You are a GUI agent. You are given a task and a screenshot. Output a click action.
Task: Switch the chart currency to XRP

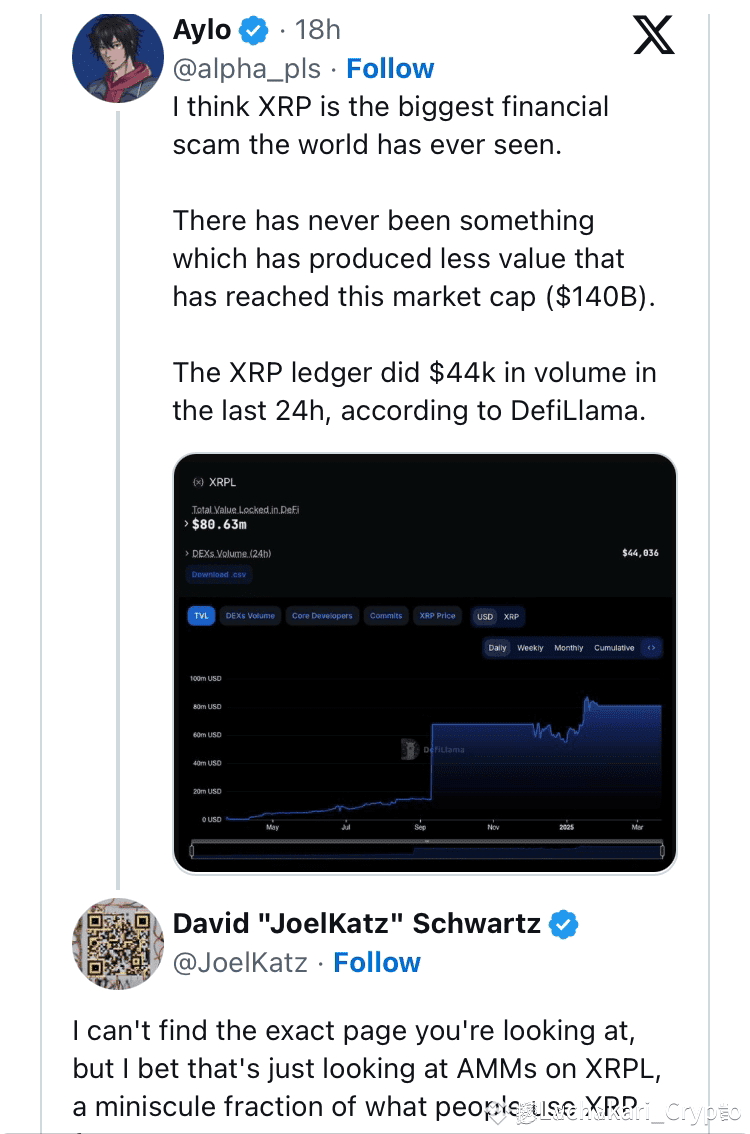[512, 617]
